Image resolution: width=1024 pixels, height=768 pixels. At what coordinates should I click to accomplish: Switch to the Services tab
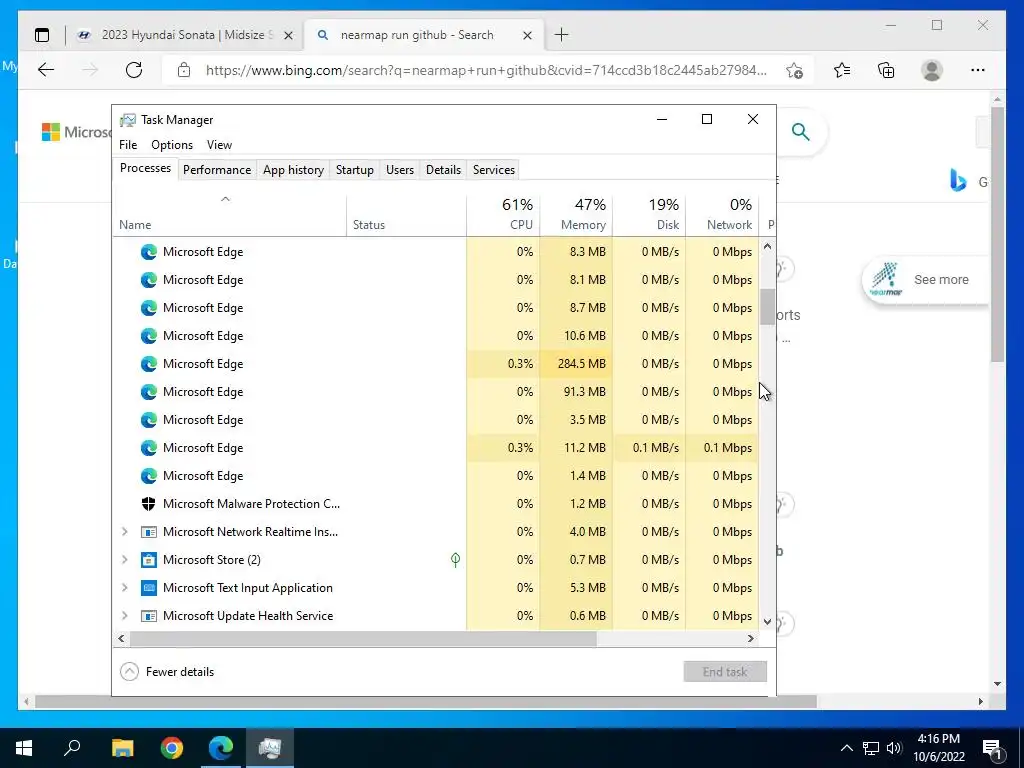[494, 170]
